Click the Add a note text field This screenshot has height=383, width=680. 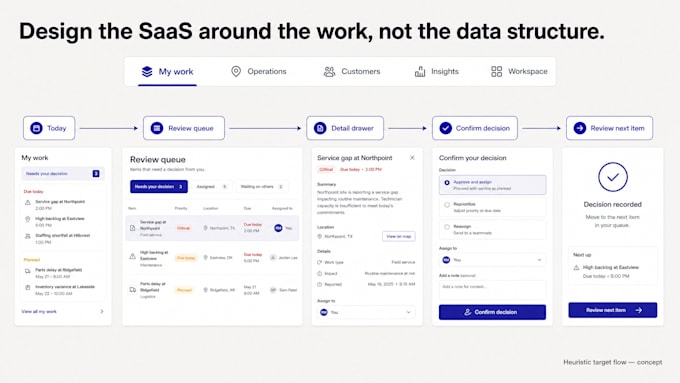click(x=492, y=290)
